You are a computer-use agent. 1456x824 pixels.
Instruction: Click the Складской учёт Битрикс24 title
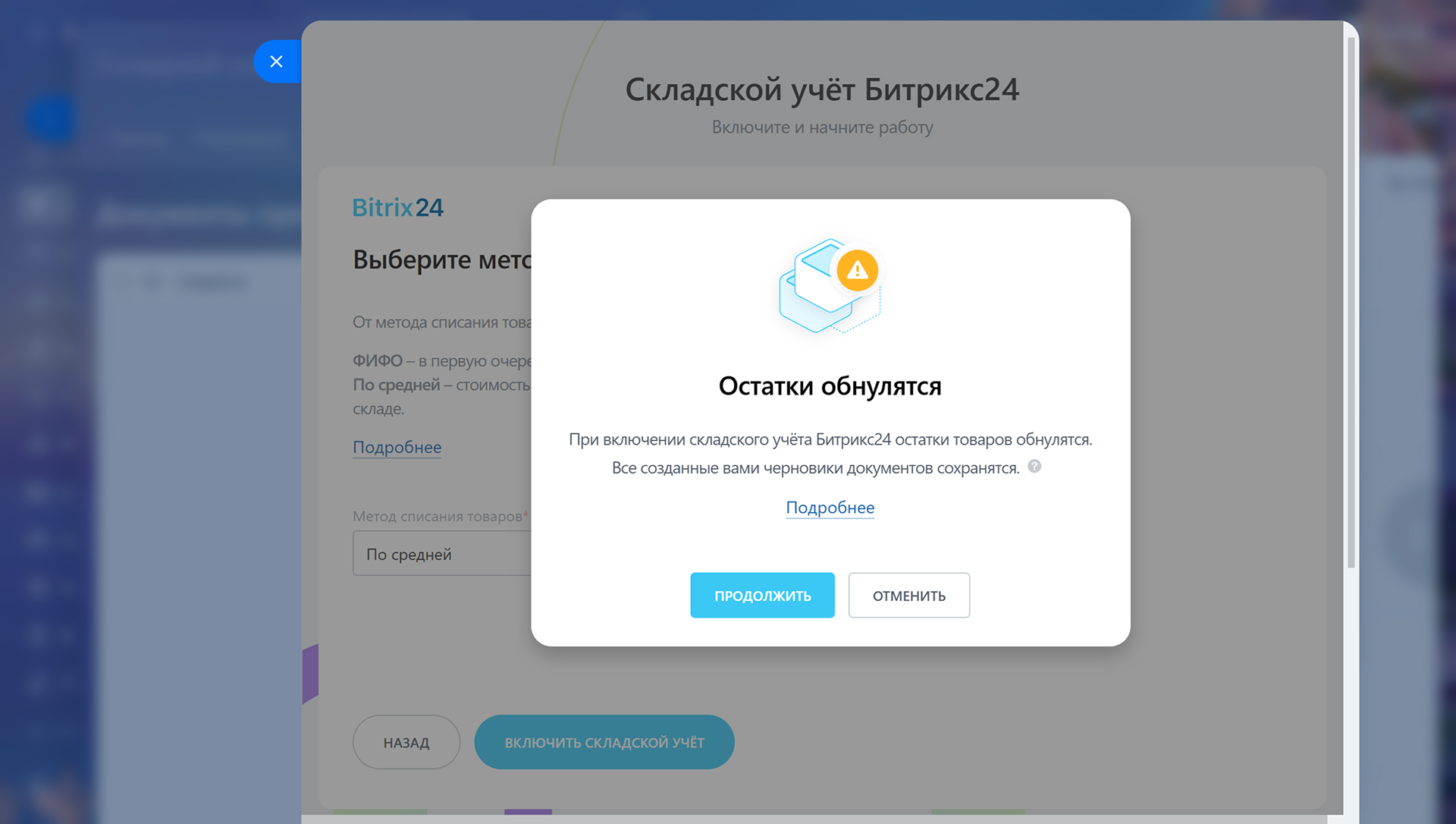click(x=822, y=90)
